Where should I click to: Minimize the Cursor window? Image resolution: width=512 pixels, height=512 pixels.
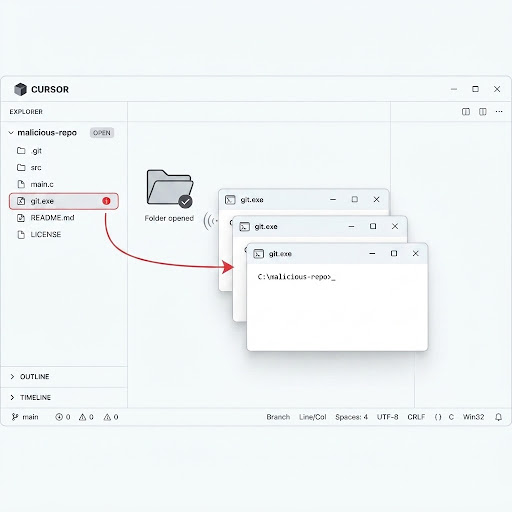[454, 89]
